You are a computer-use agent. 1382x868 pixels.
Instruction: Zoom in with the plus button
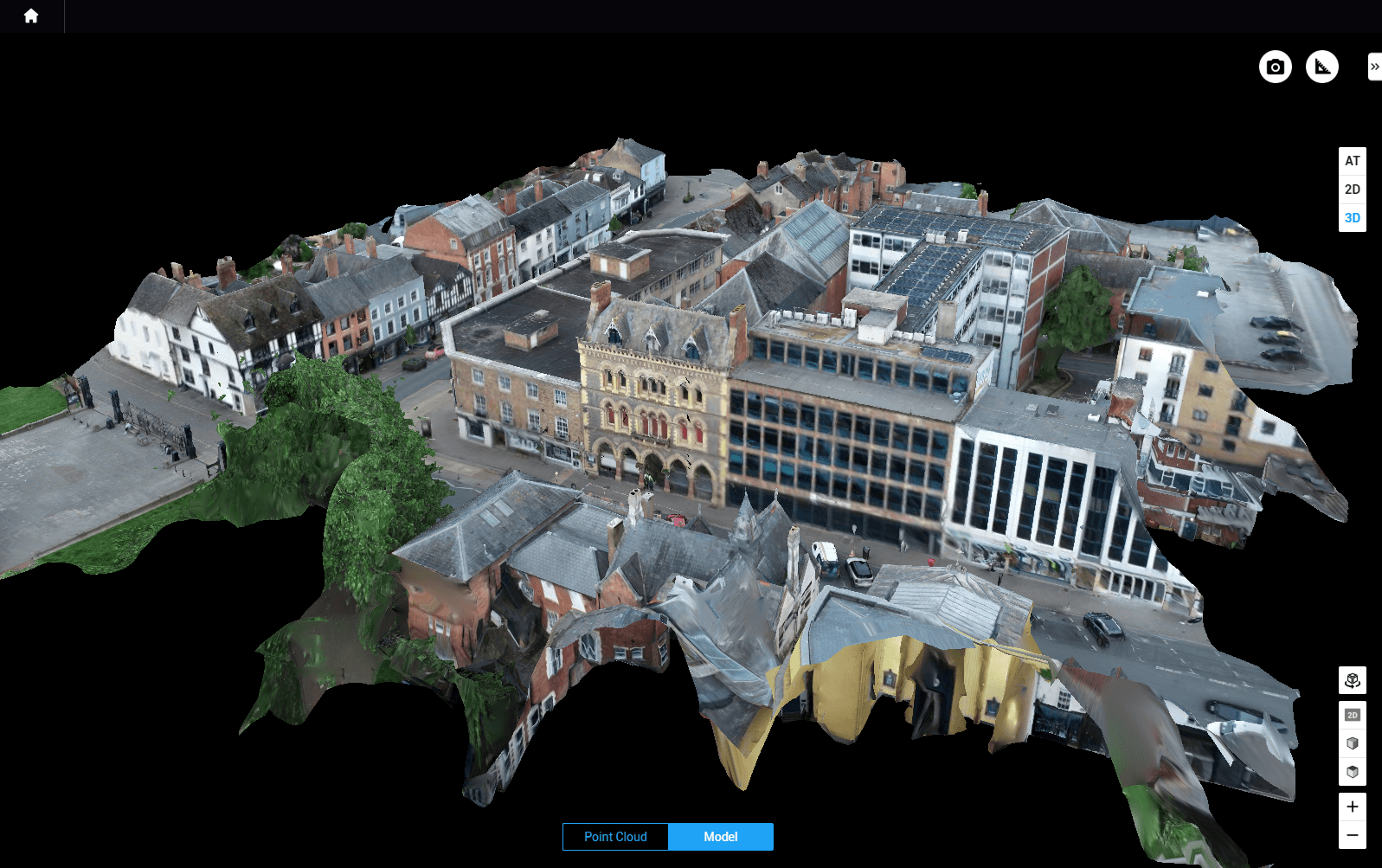[x=1352, y=807]
